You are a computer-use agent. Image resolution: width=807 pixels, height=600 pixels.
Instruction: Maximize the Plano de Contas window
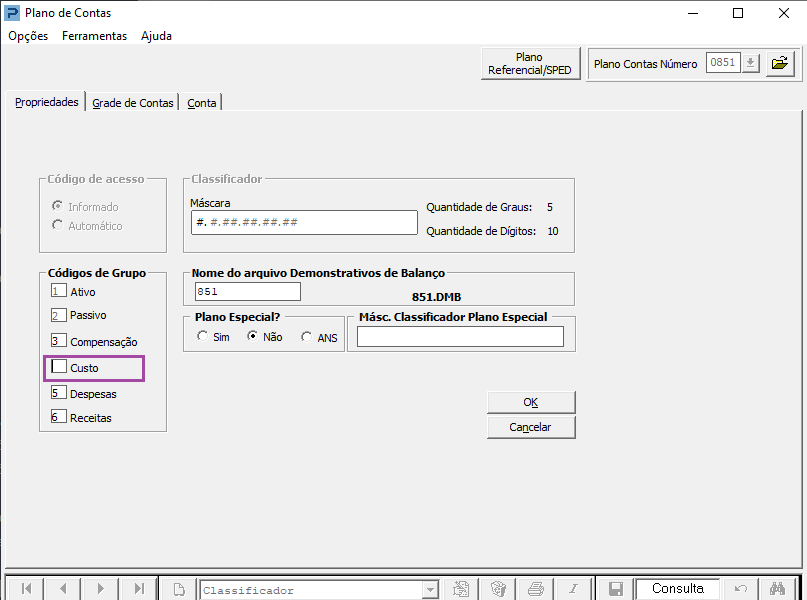pos(738,13)
